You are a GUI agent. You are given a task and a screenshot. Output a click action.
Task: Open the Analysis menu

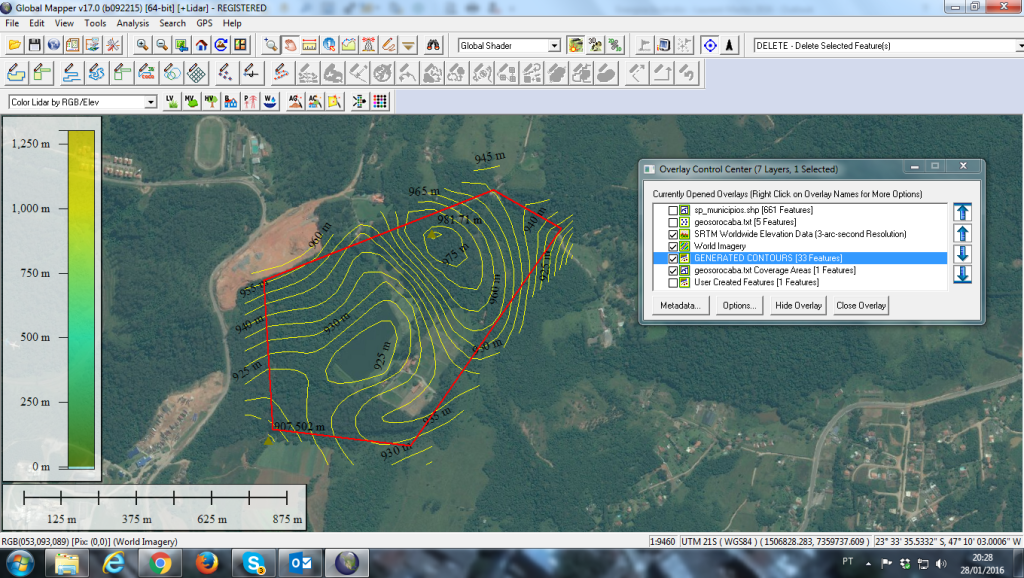tap(132, 22)
